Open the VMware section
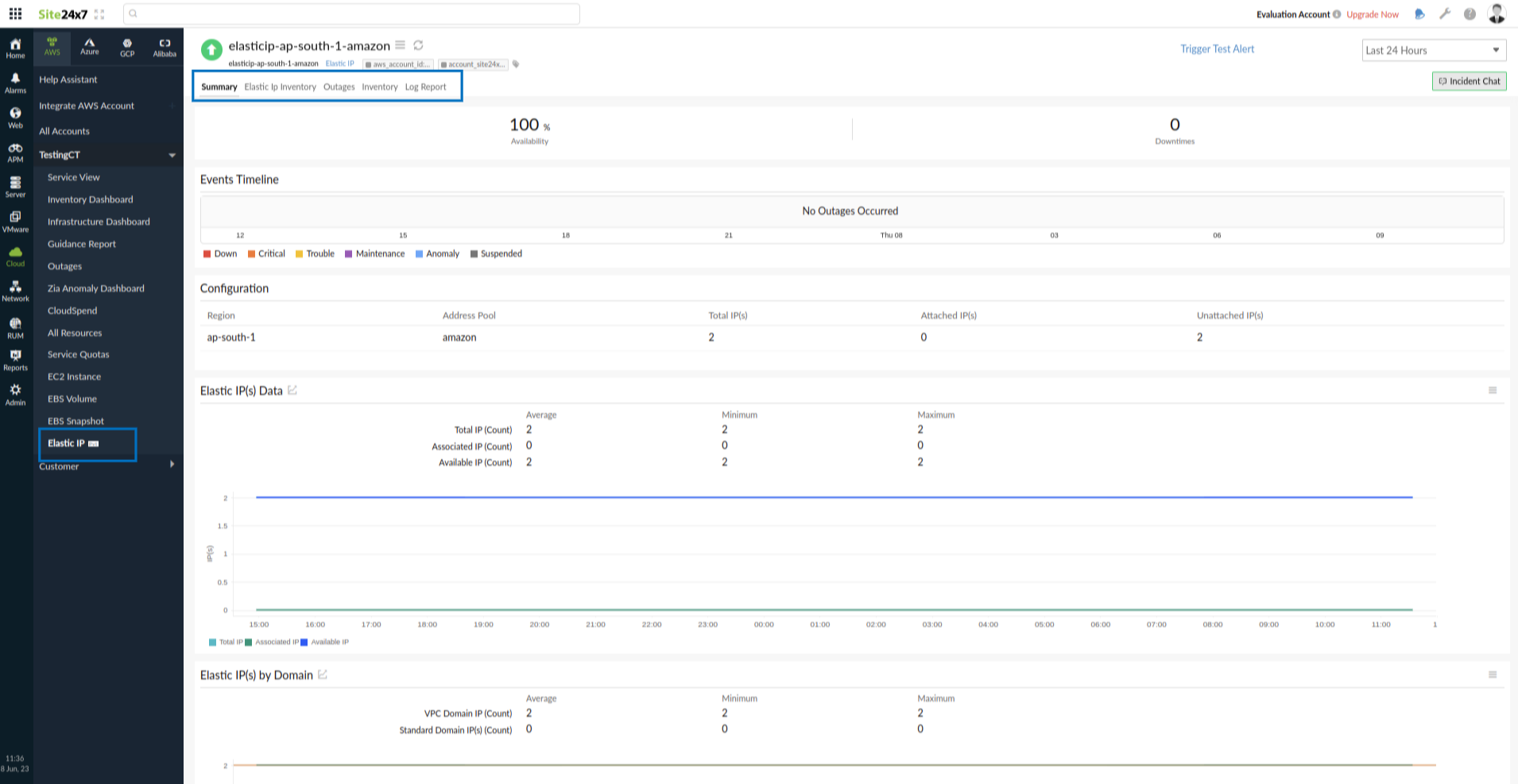Viewport: 1518px width, 784px height. coord(15,222)
